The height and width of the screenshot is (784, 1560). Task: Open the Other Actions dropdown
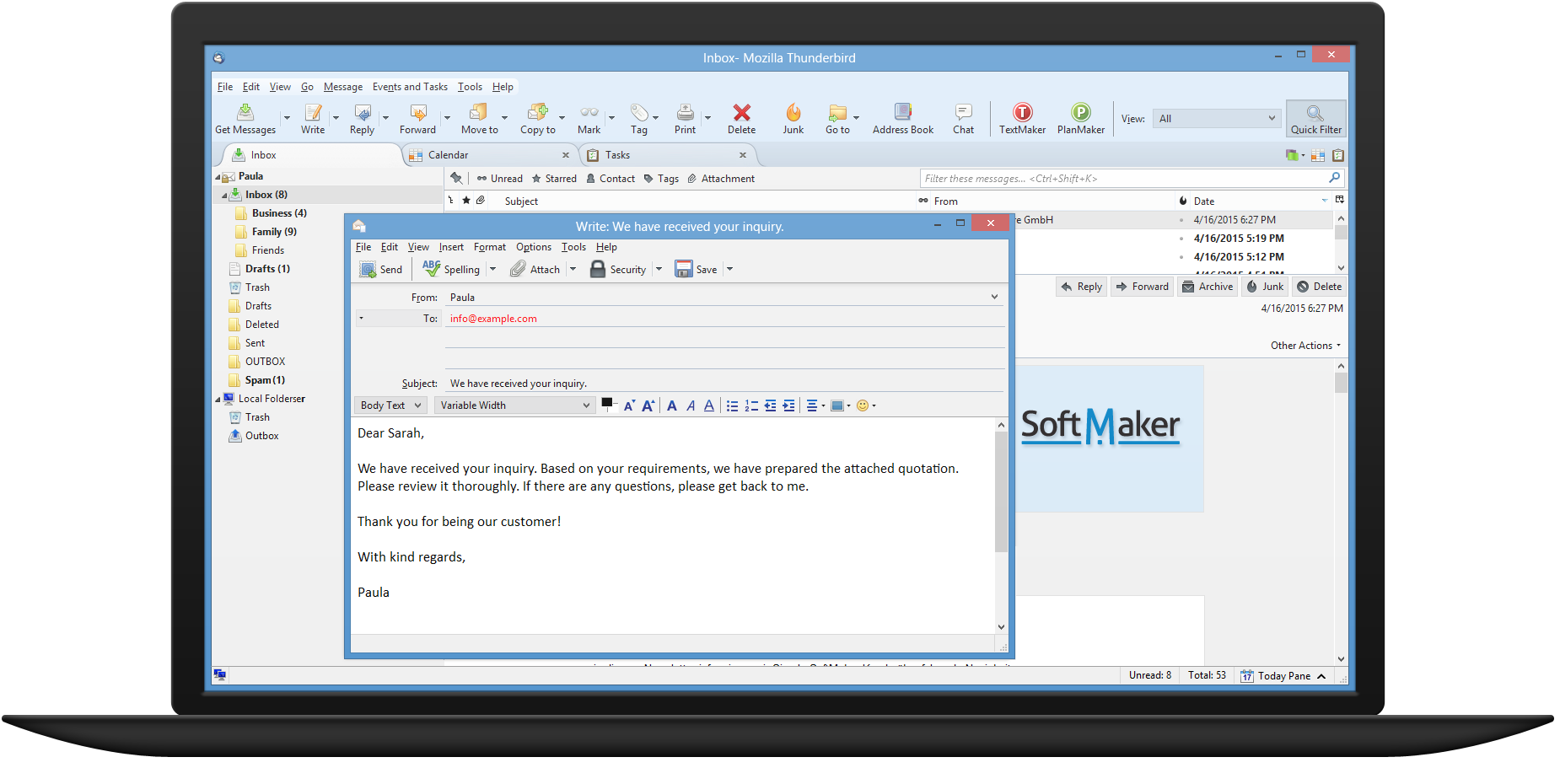coord(1305,346)
